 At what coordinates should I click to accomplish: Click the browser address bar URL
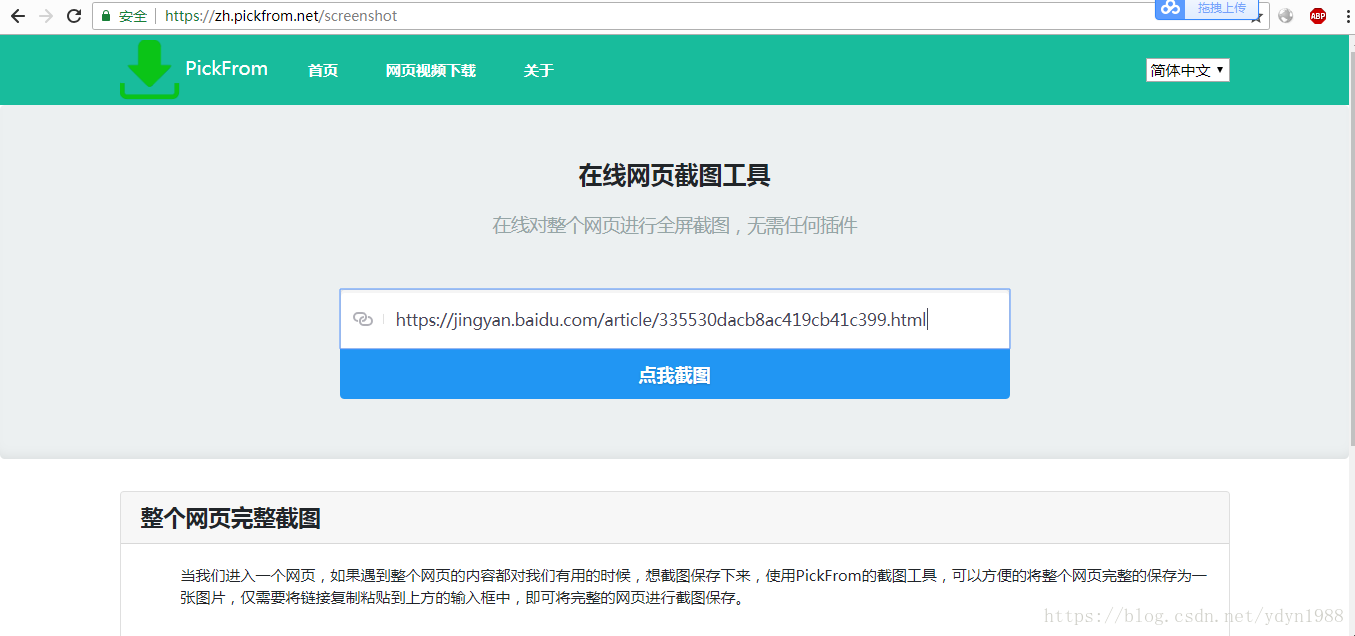281,16
